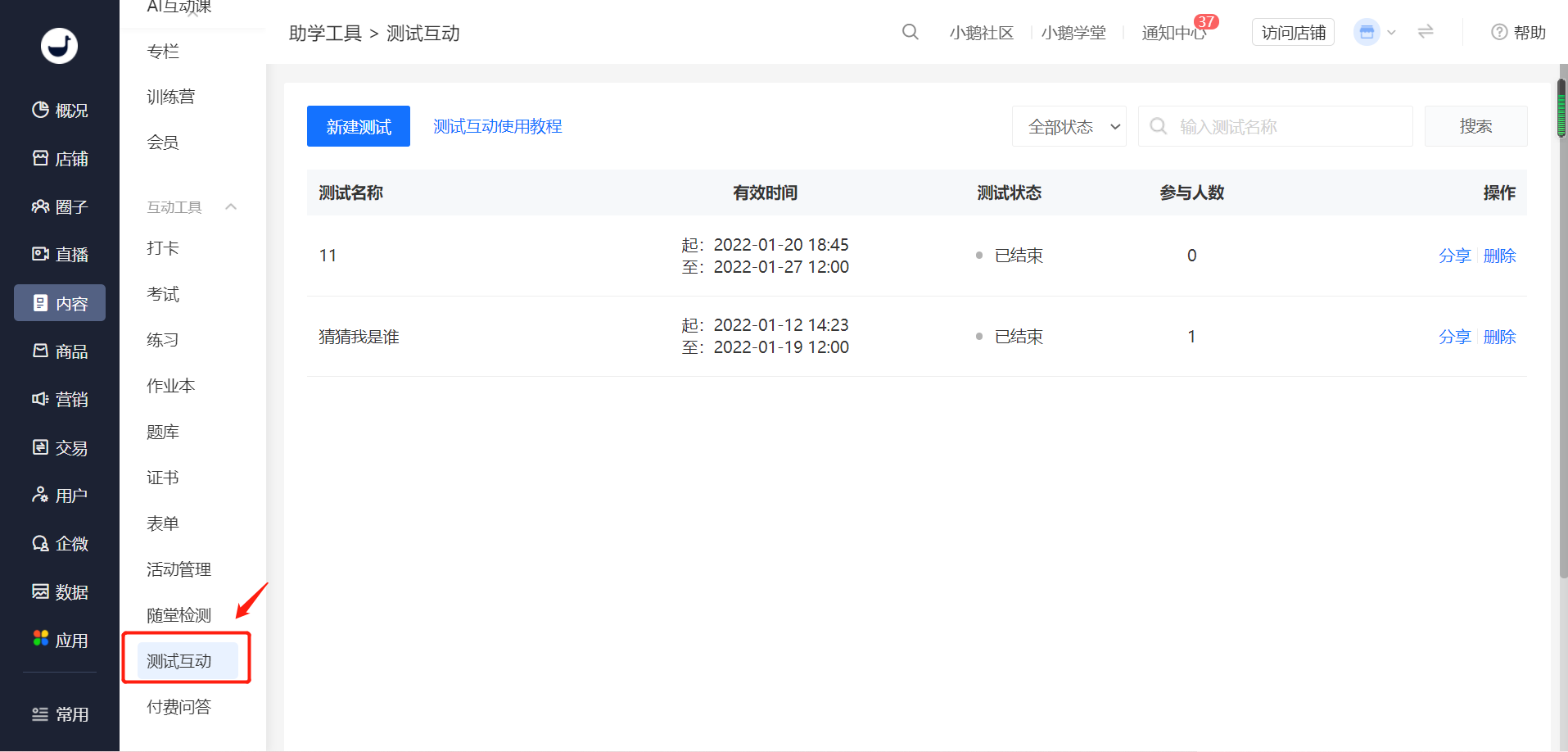This screenshot has height=752, width=1568.
Task: Open 打卡 in the submenu
Action: [163, 248]
